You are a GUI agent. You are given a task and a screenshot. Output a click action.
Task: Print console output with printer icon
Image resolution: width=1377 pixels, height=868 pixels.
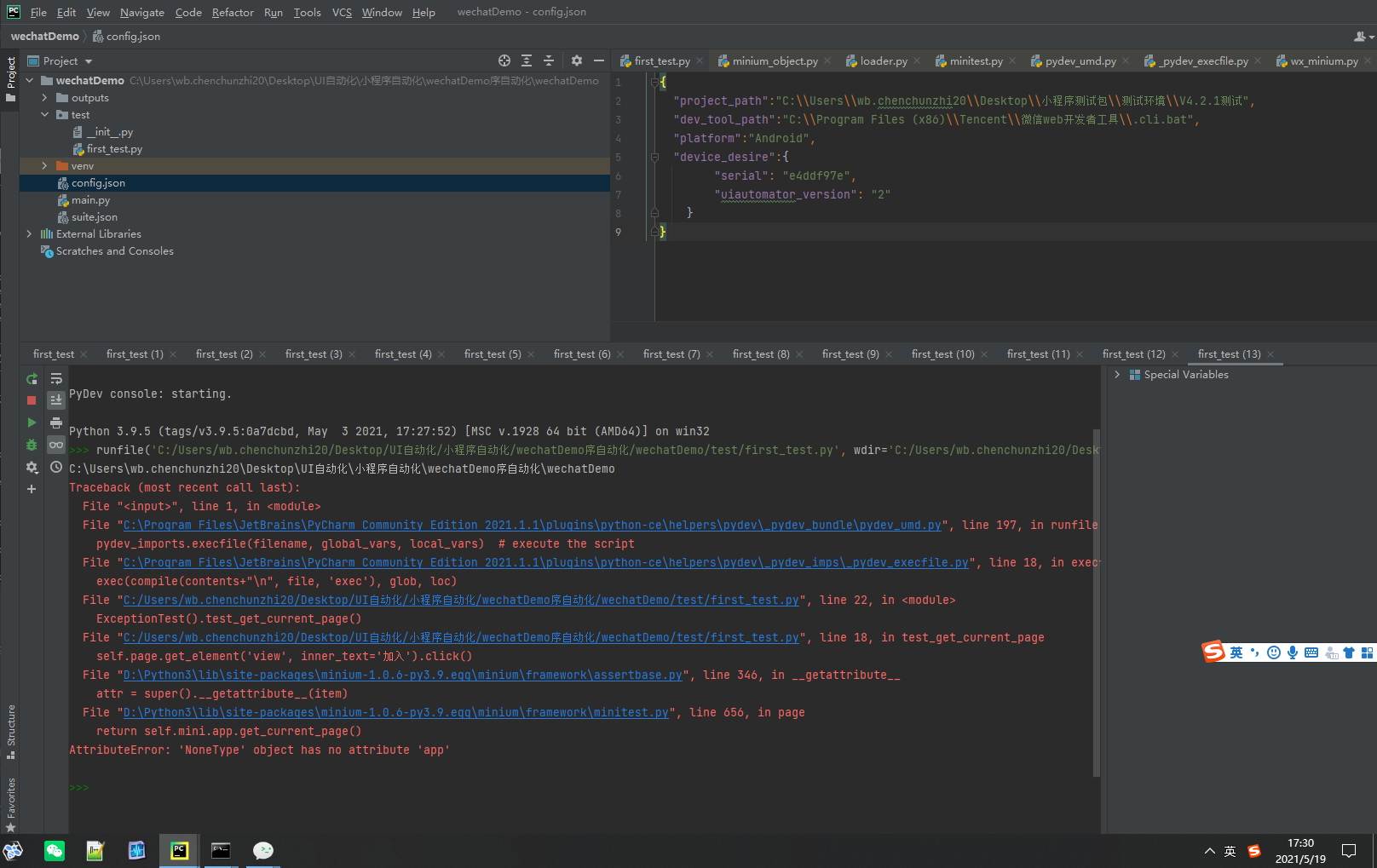tap(56, 423)
